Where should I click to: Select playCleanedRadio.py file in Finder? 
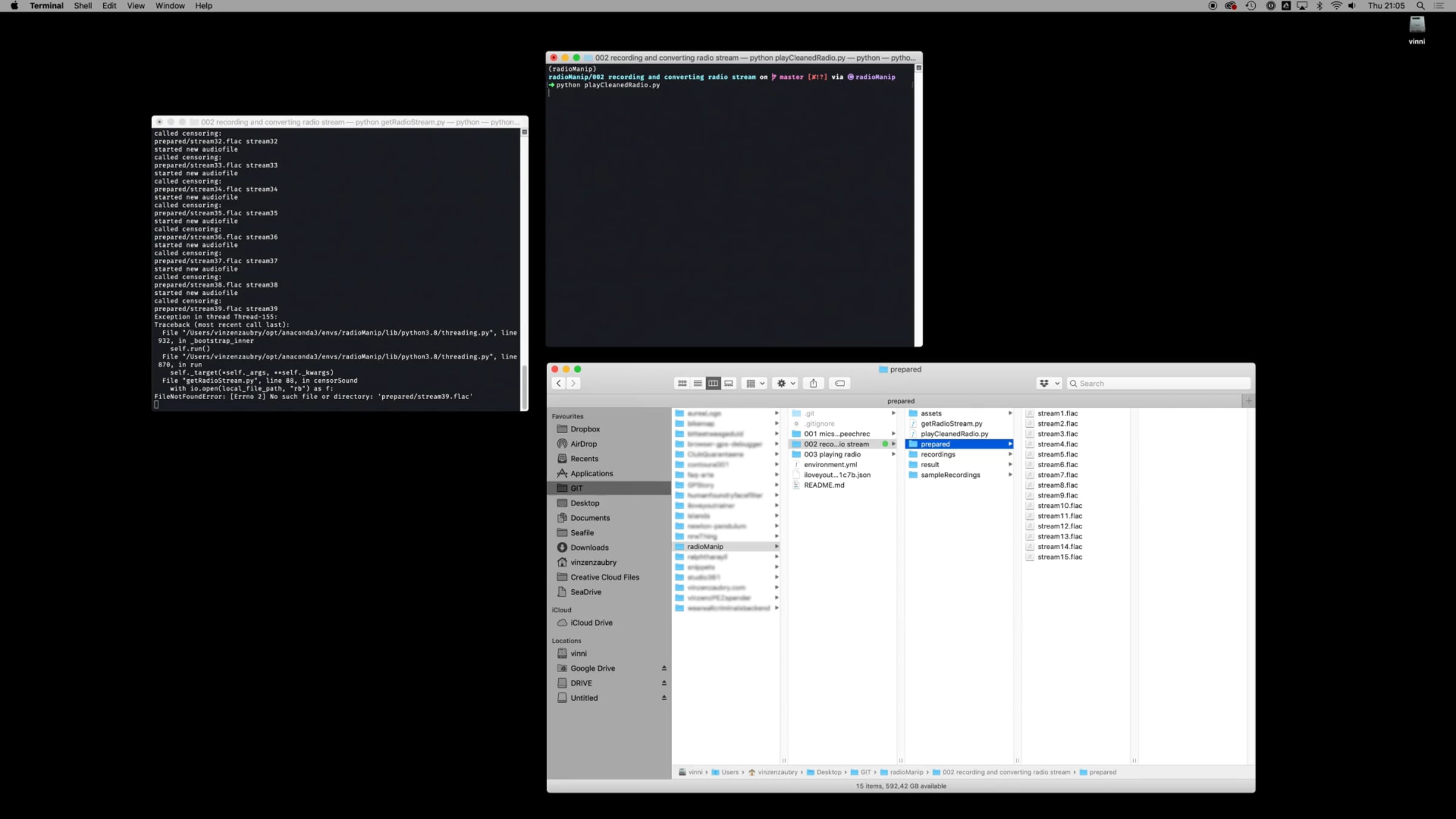tap(954, 434)
